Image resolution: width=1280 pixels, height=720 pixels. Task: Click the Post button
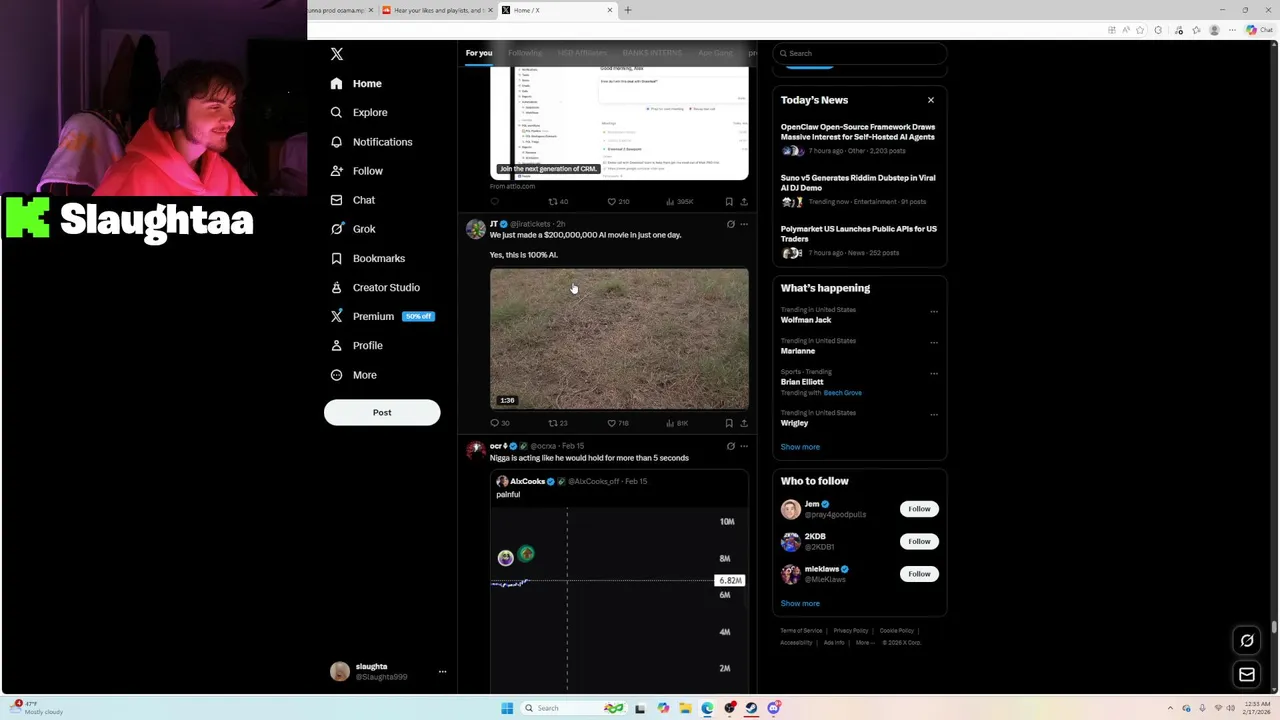pyautogui.click(x=382, y=412)
